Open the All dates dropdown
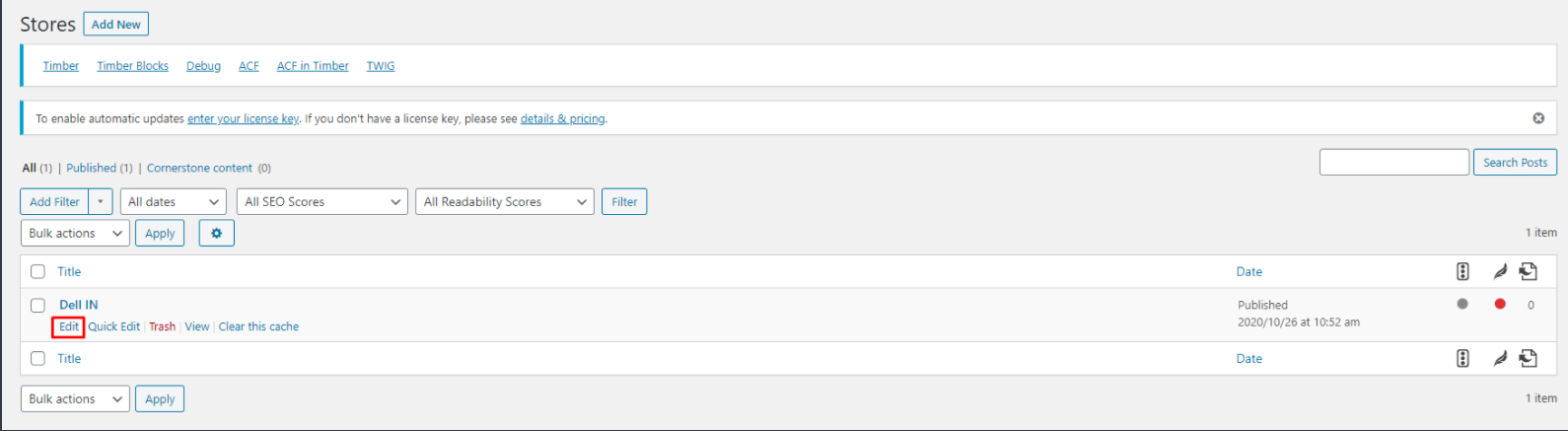This screenshot has width=1568, height=431. (174, 201)
